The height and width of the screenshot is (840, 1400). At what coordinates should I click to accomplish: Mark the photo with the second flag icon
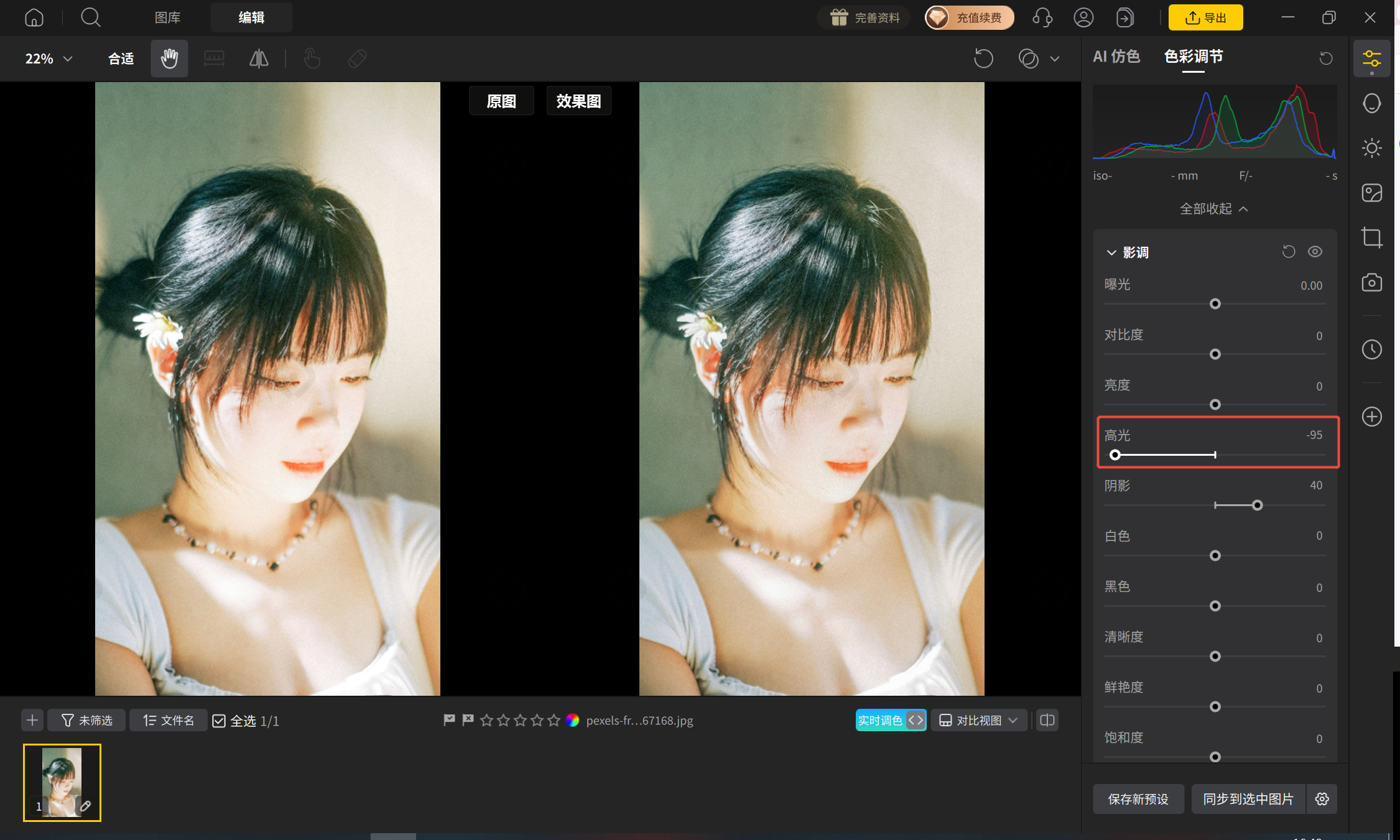pos(468,720)
